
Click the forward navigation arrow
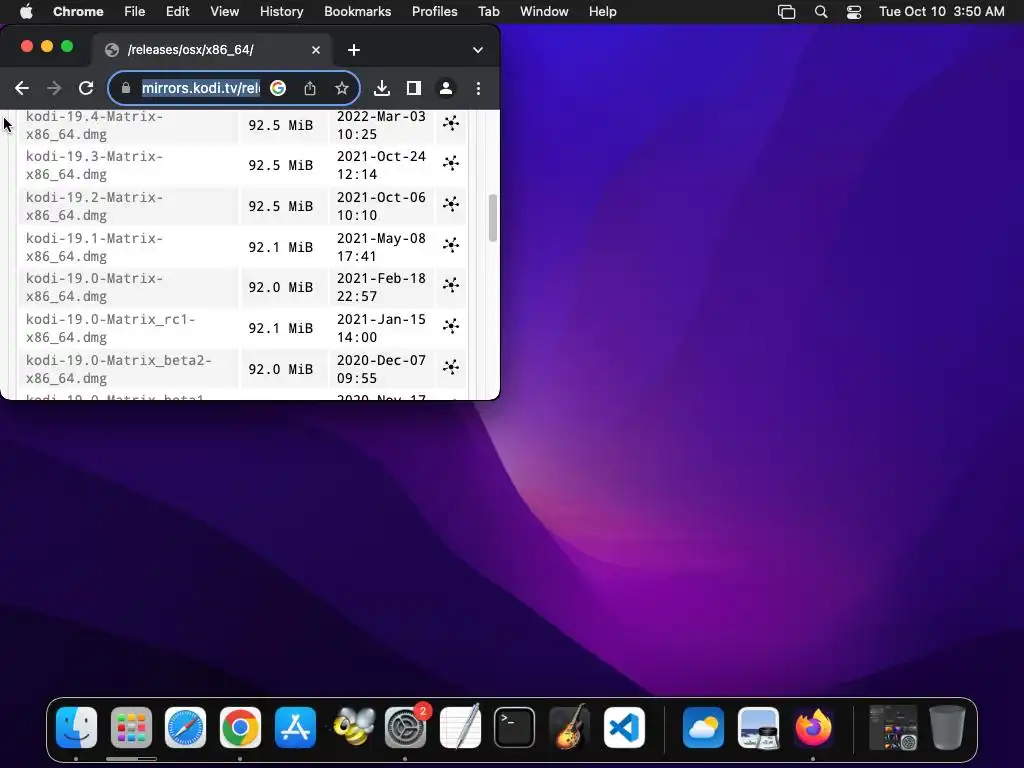click(54, 88)
